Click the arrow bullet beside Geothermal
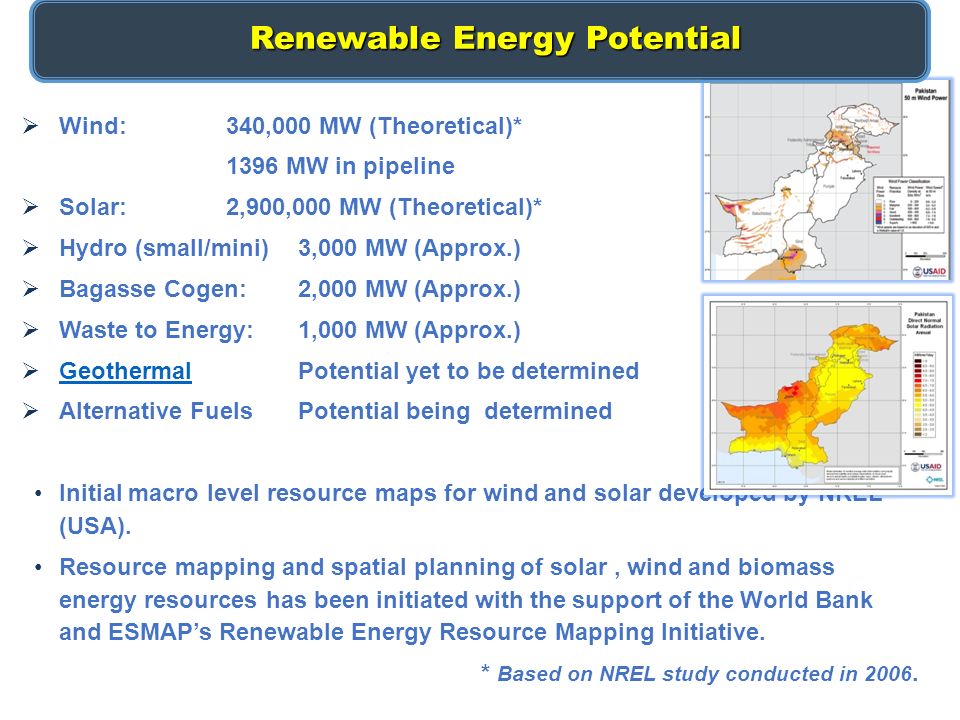Screen dimensions: 960x720 point(31,370)
